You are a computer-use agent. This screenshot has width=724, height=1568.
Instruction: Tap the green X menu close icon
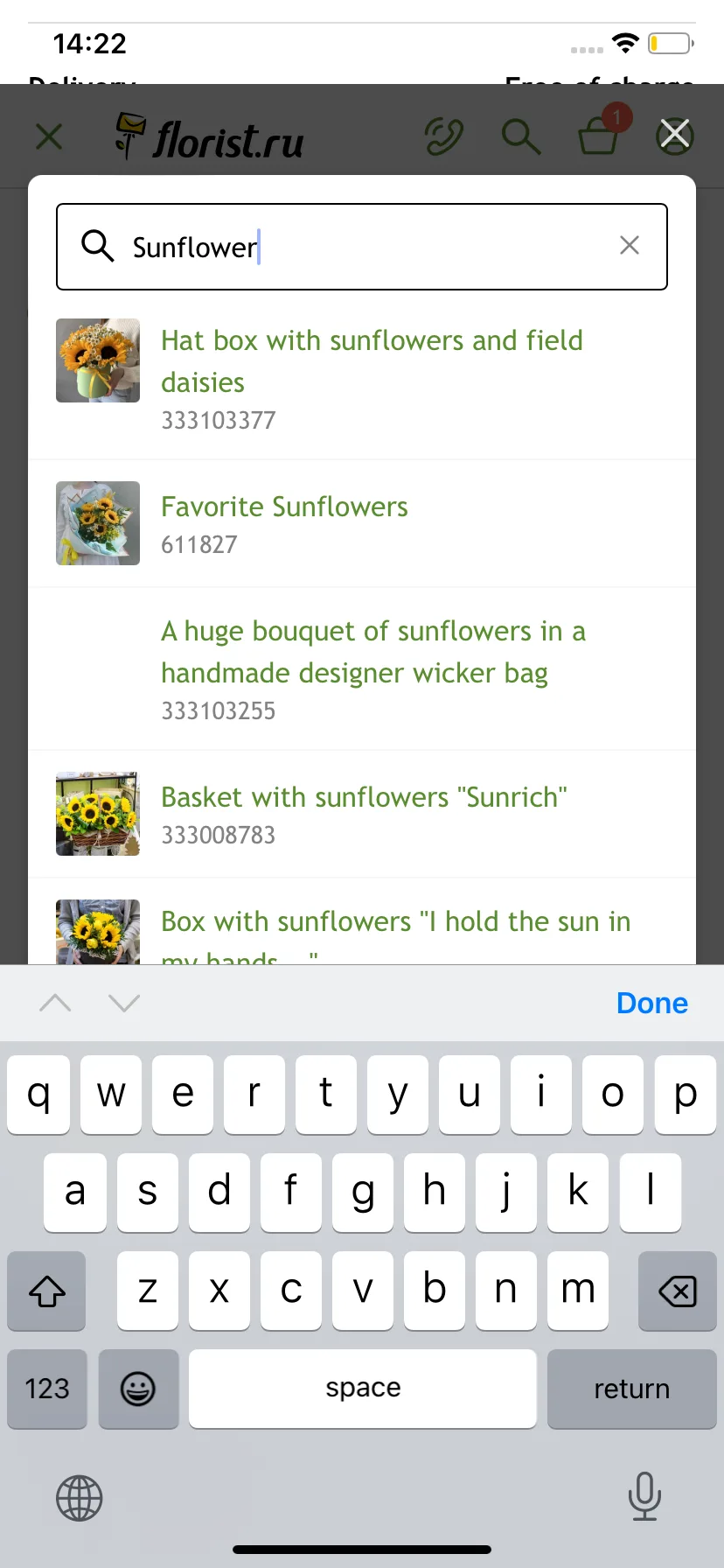[49, 136]
